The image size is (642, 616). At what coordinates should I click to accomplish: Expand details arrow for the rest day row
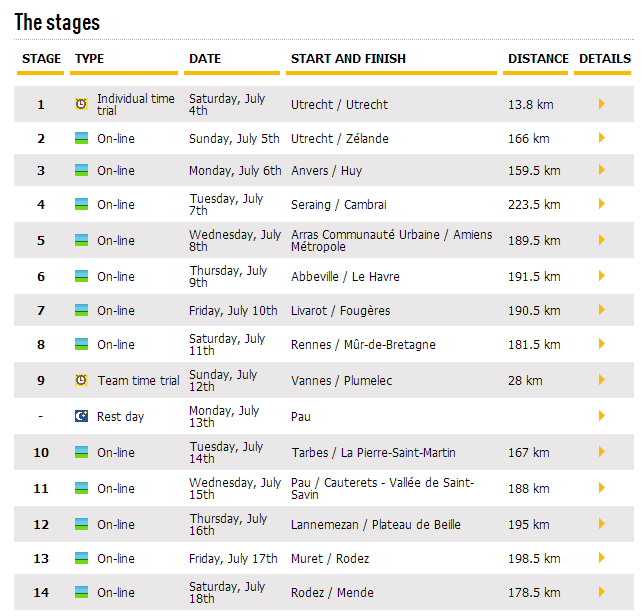601,416
